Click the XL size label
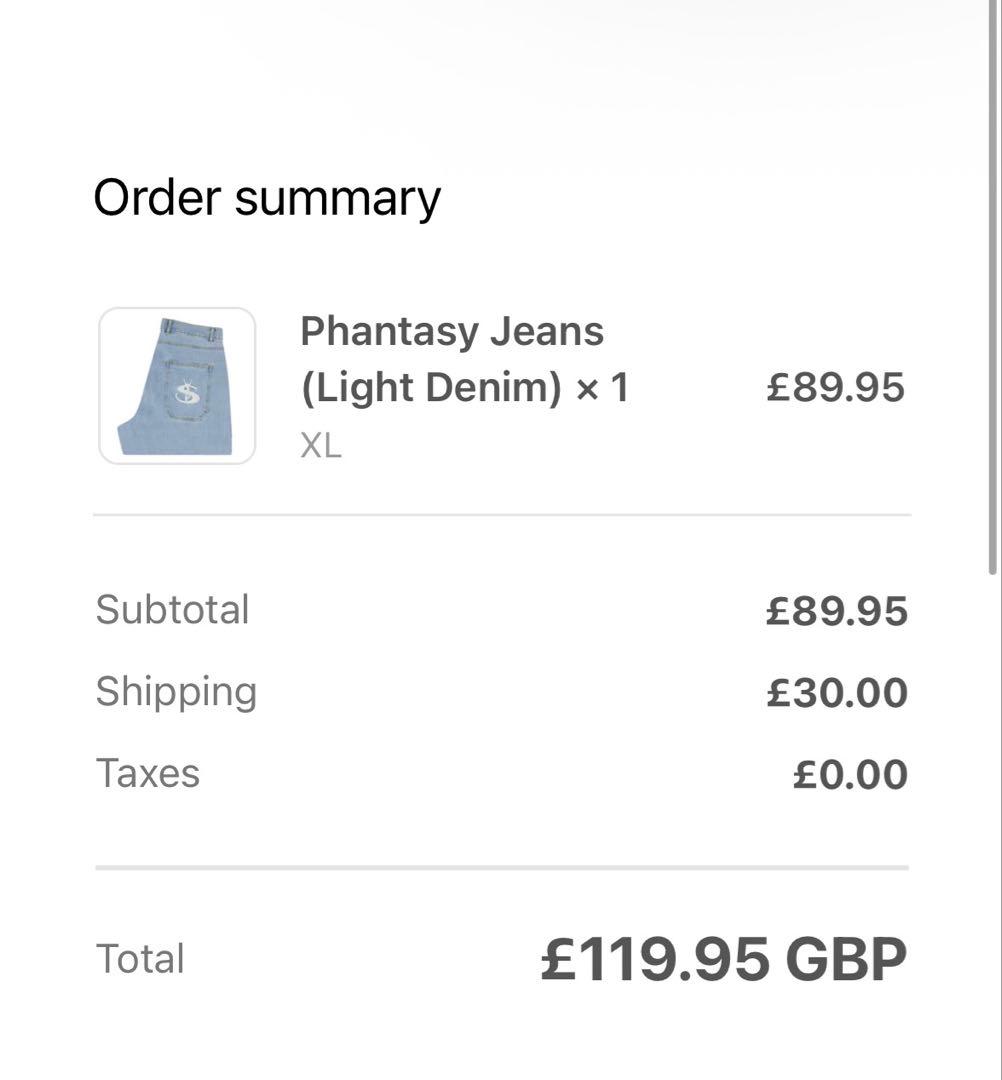 click(x=321, y=446)
